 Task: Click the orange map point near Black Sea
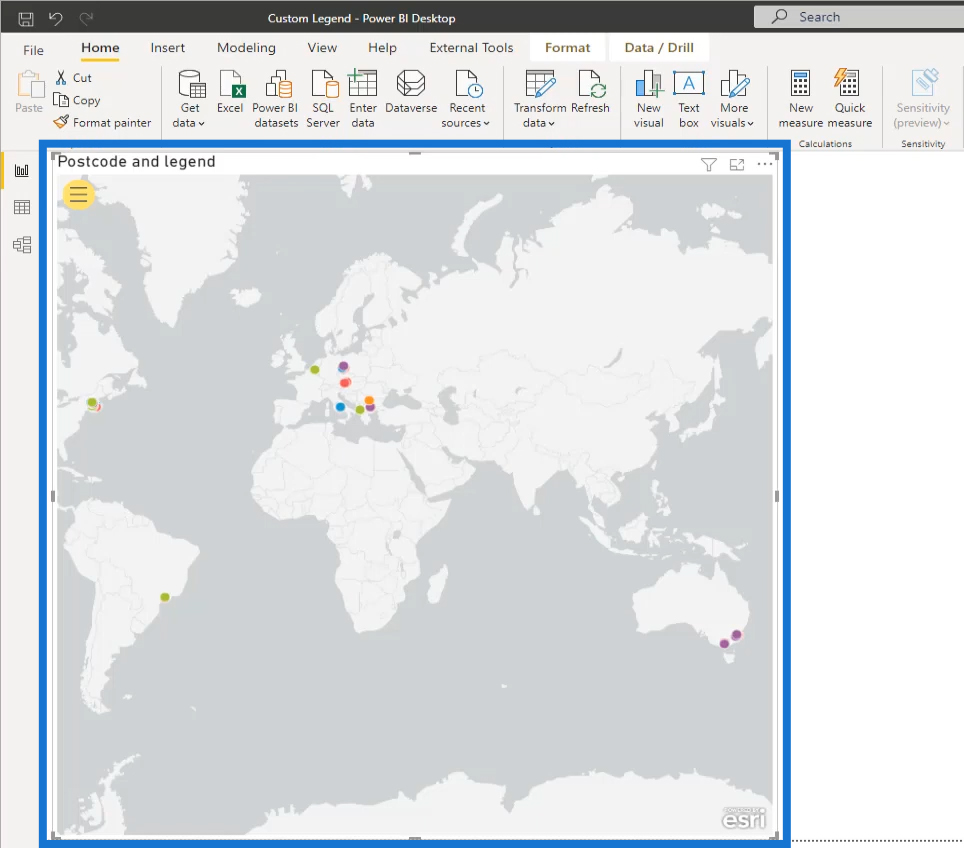[369, 400]
